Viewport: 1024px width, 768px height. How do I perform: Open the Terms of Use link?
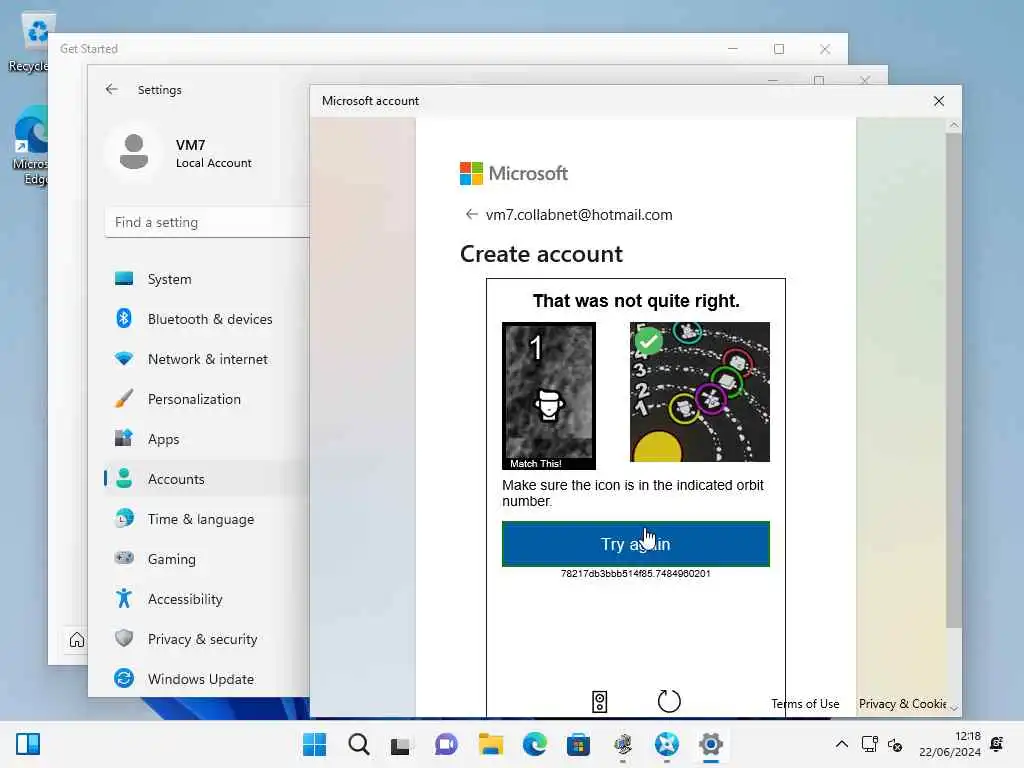point(805,703)
